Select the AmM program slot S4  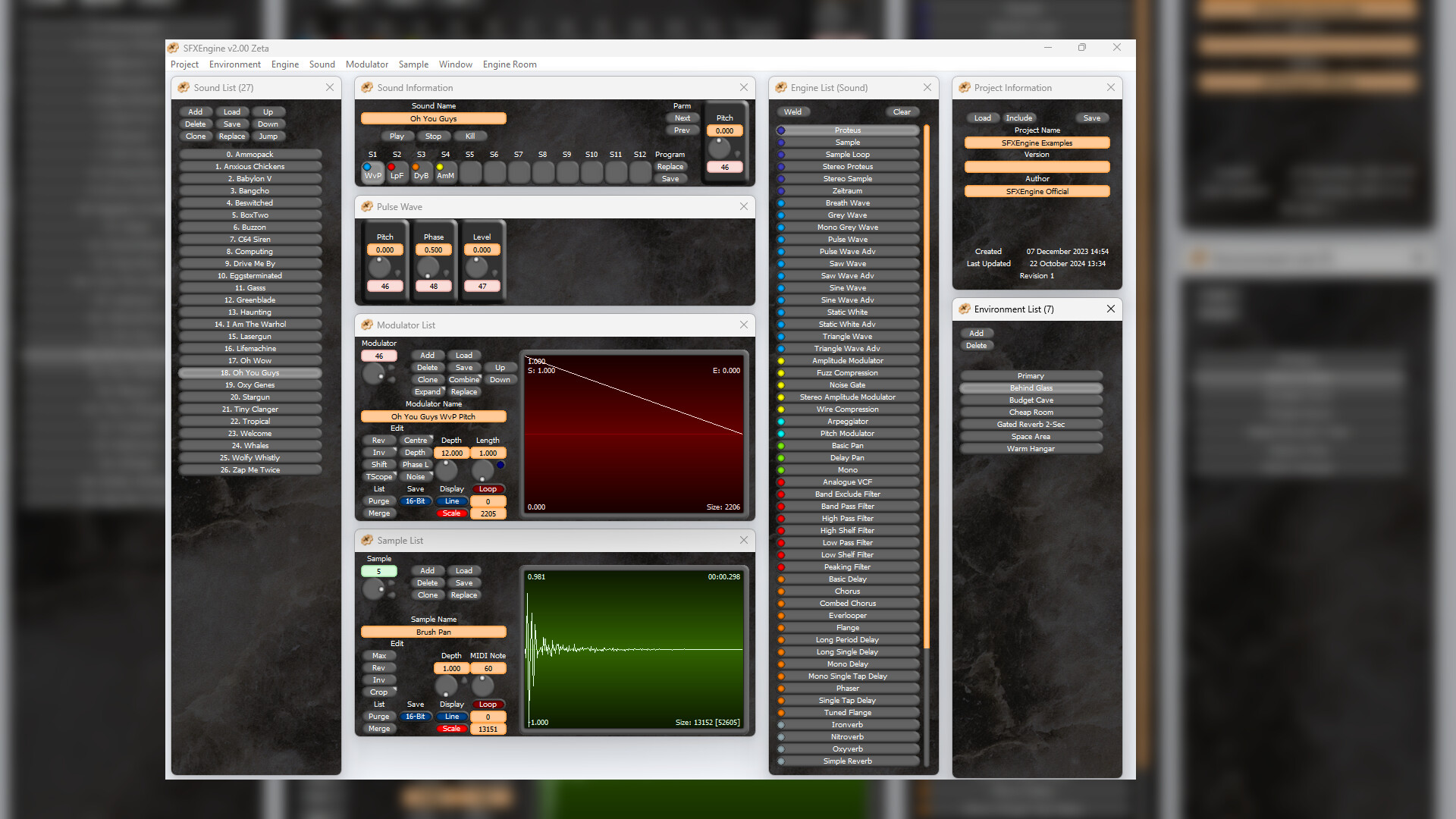(x=445, y=172)
